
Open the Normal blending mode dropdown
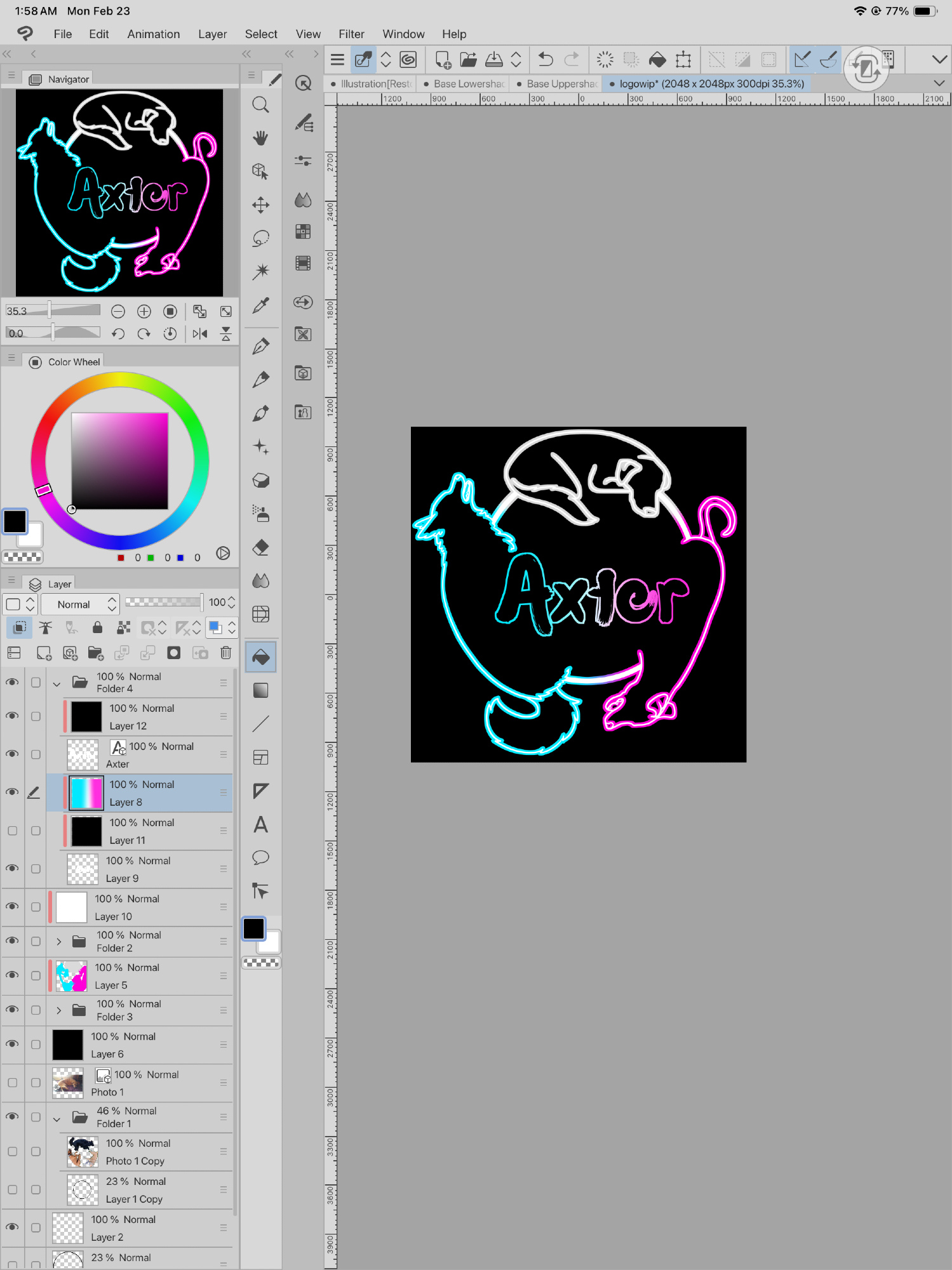[x=80, y=605]
